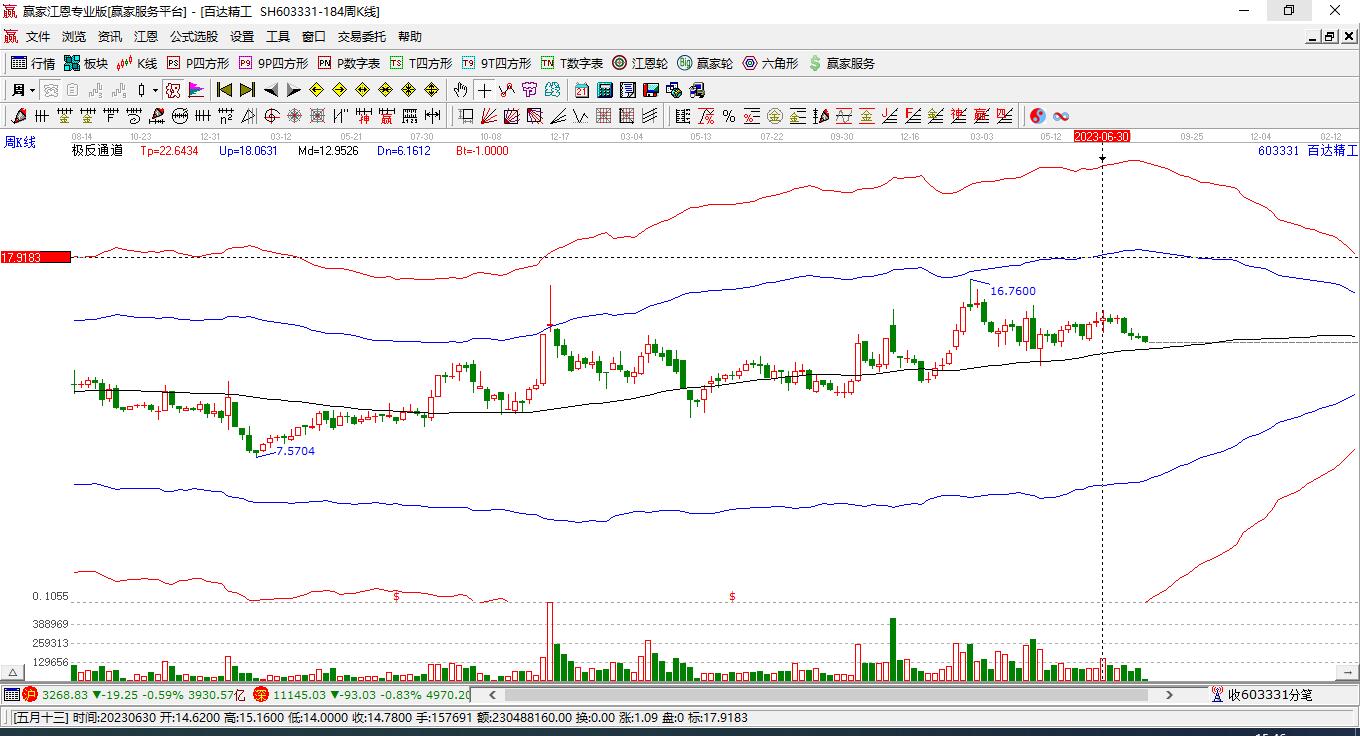This screenshot has height=736, width=1360.
Task: Open the 板块 sector view
Action: point(86,63)
